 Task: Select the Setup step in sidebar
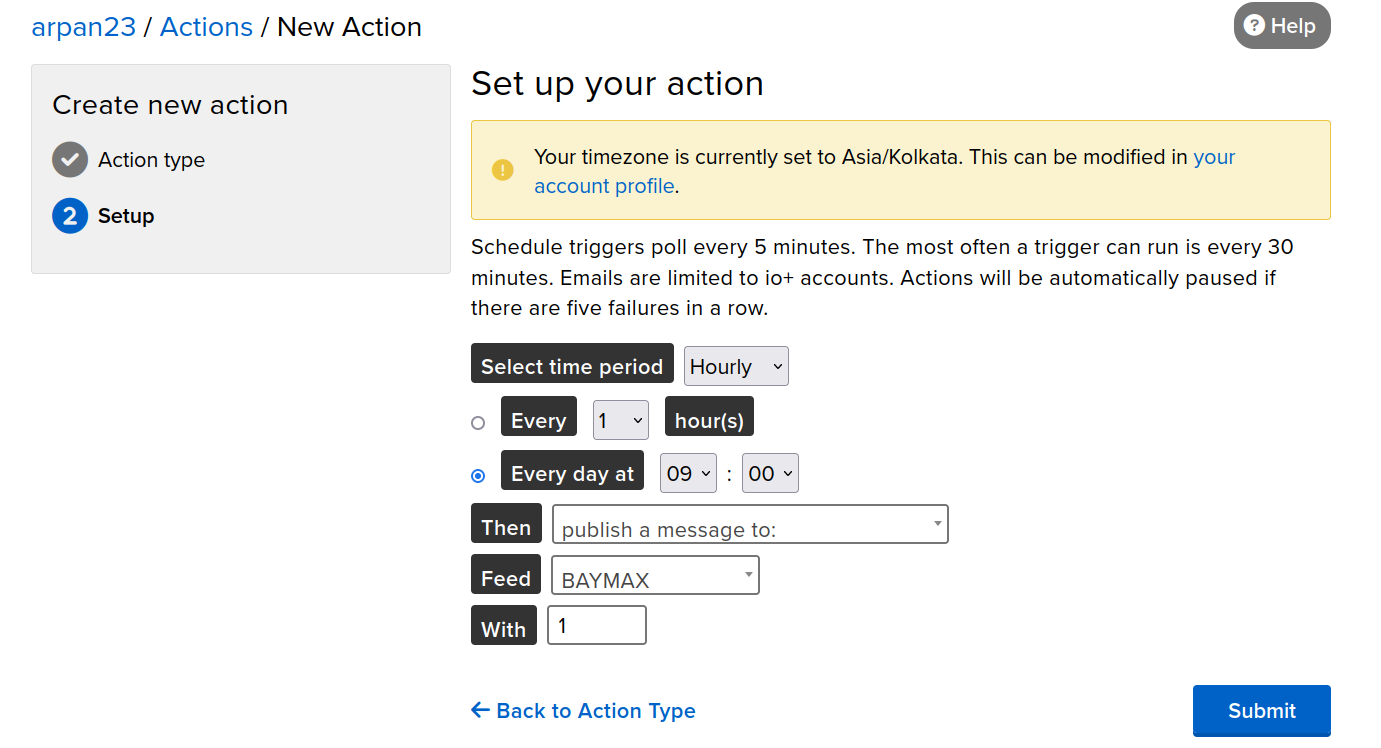(126, 216)
